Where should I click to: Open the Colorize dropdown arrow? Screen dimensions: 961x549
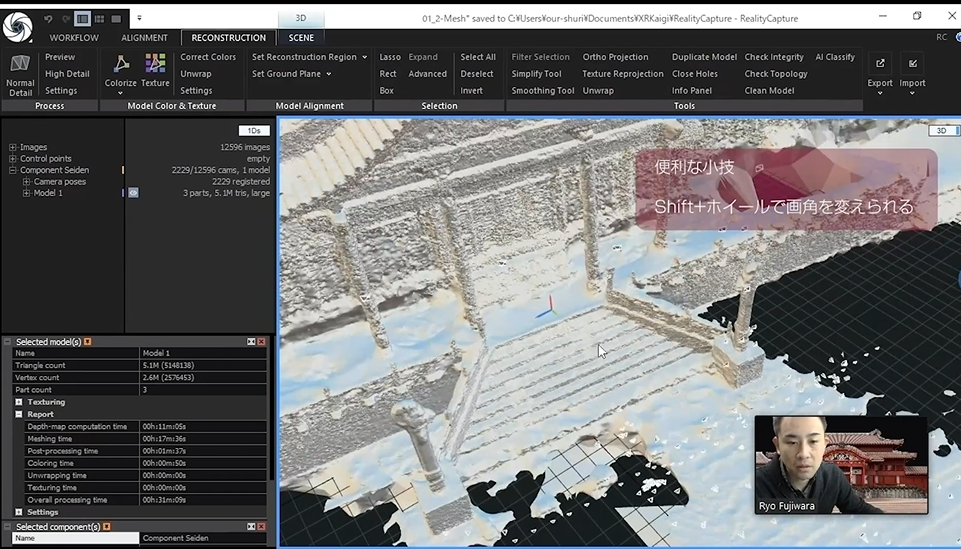(x=121, y=94)
